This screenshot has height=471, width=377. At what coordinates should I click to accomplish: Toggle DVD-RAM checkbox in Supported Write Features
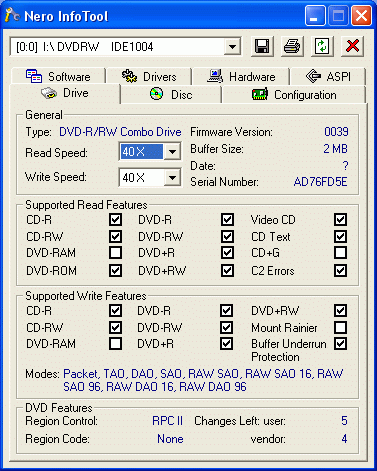coord(115,344)
